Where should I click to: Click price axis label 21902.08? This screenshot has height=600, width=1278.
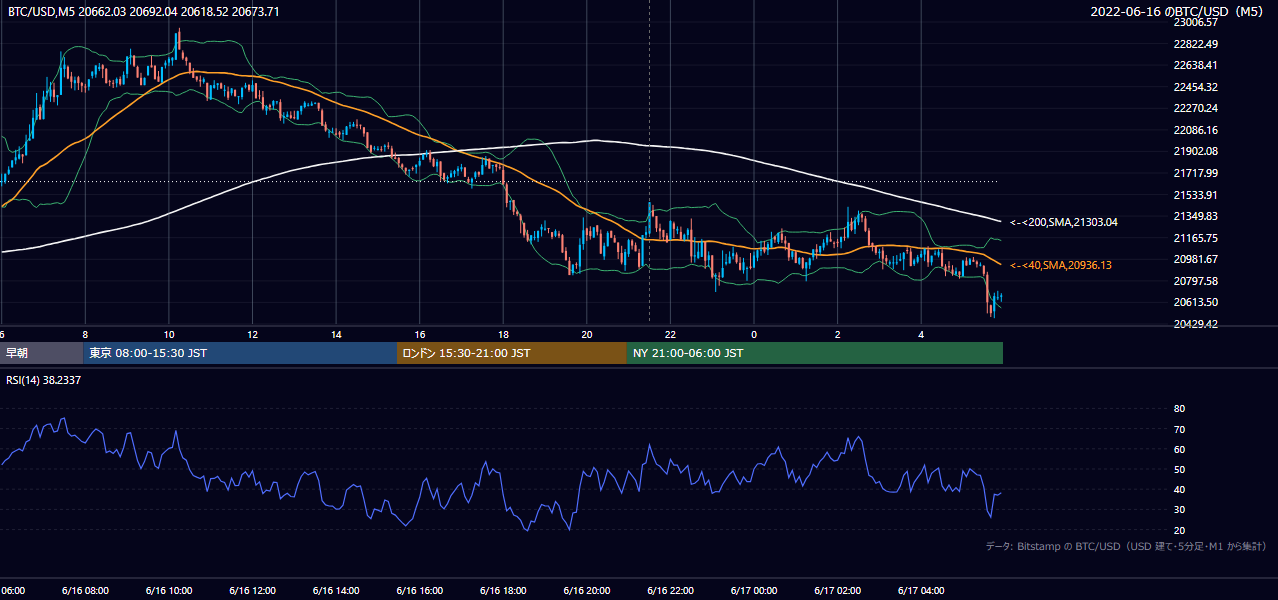[1196, 151]
